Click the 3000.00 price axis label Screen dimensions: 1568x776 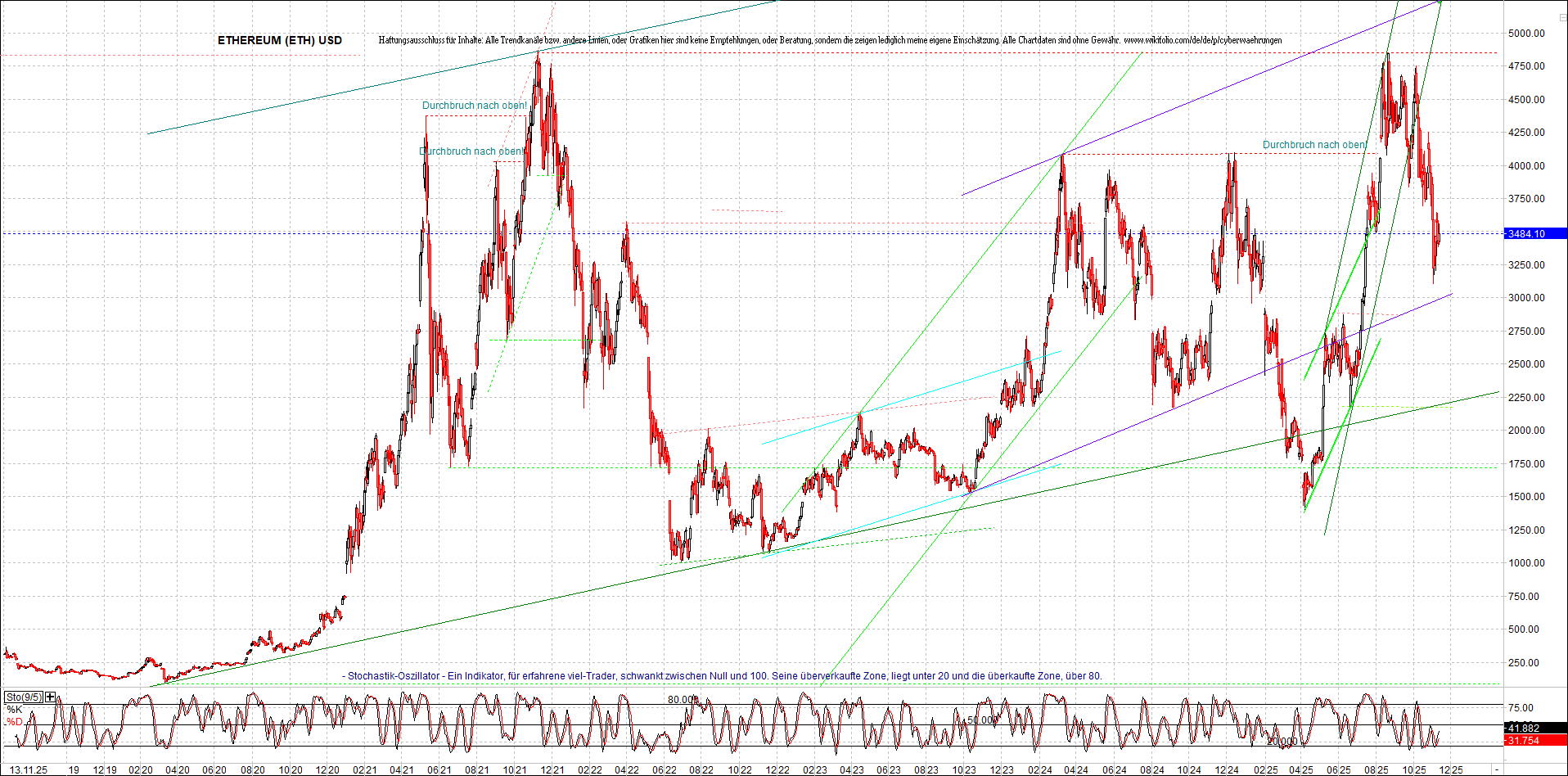point(1526,298)
